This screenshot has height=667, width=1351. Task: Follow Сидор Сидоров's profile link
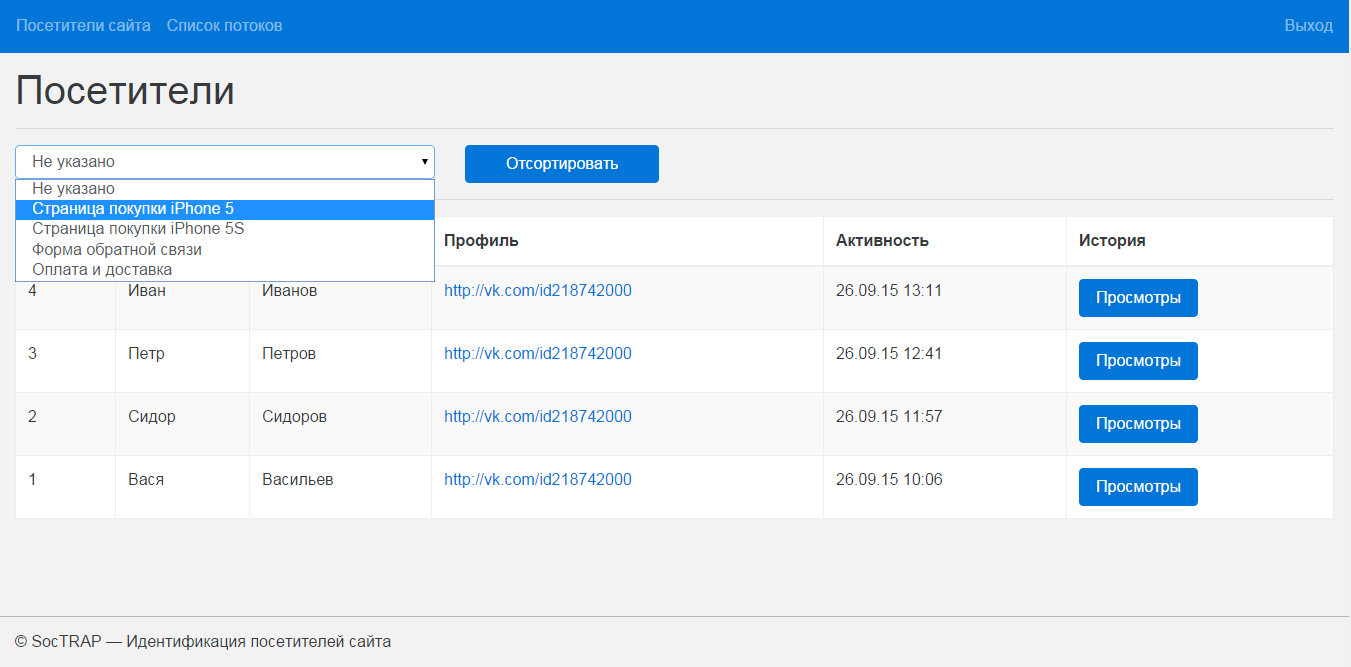pos(538,417)
